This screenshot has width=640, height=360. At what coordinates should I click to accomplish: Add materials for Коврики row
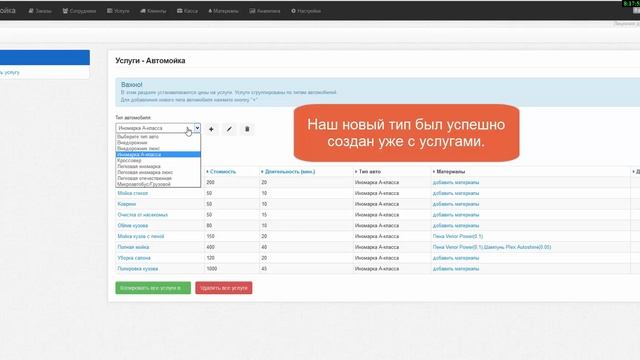coord(456,204)
